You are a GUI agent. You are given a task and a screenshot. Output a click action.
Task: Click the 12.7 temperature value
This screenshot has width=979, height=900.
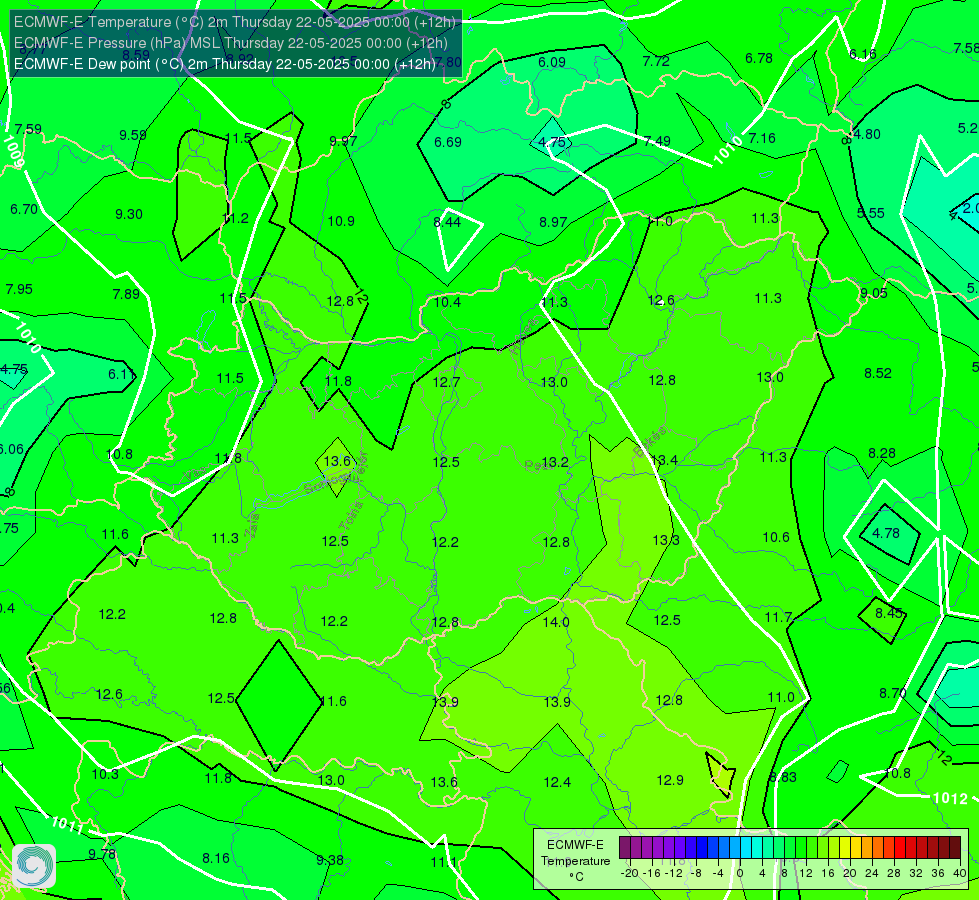[446, 382]
